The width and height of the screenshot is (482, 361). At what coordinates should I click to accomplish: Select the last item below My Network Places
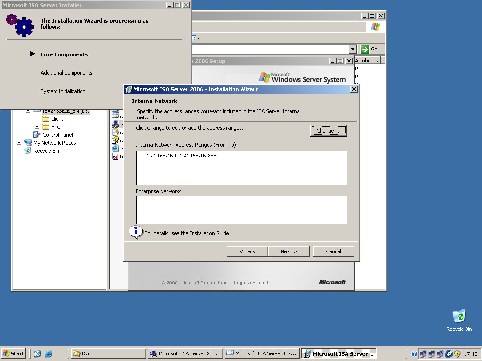point(47,151)
